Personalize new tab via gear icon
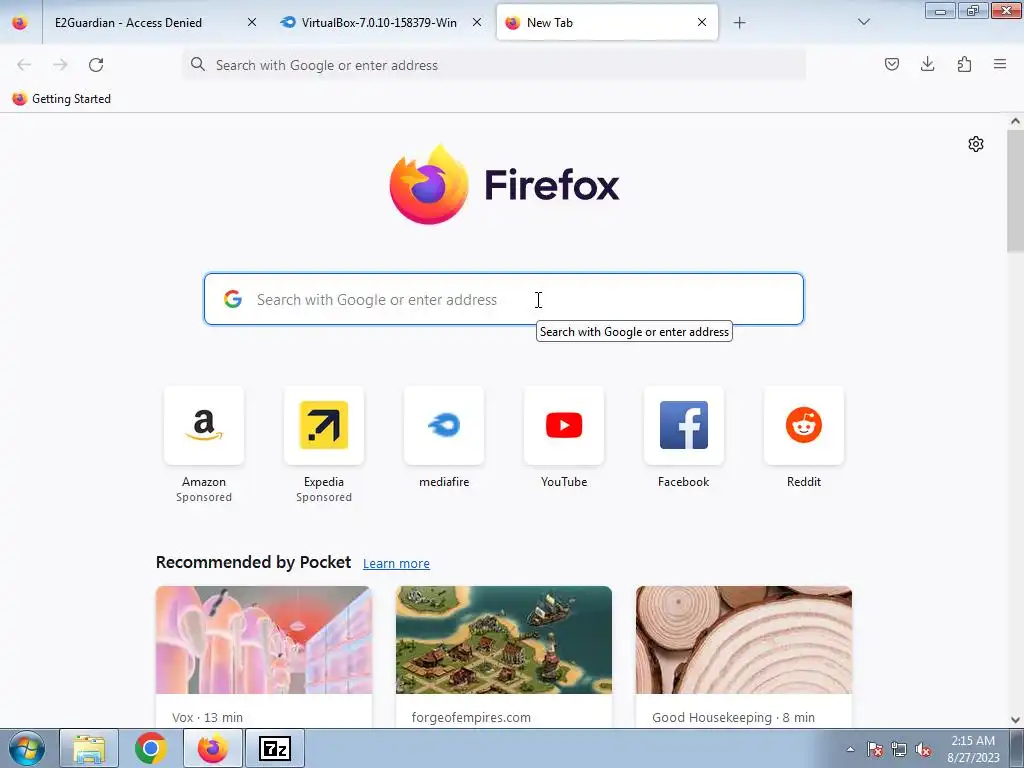This screenshot has width=1024, height=768. [976, 144]
